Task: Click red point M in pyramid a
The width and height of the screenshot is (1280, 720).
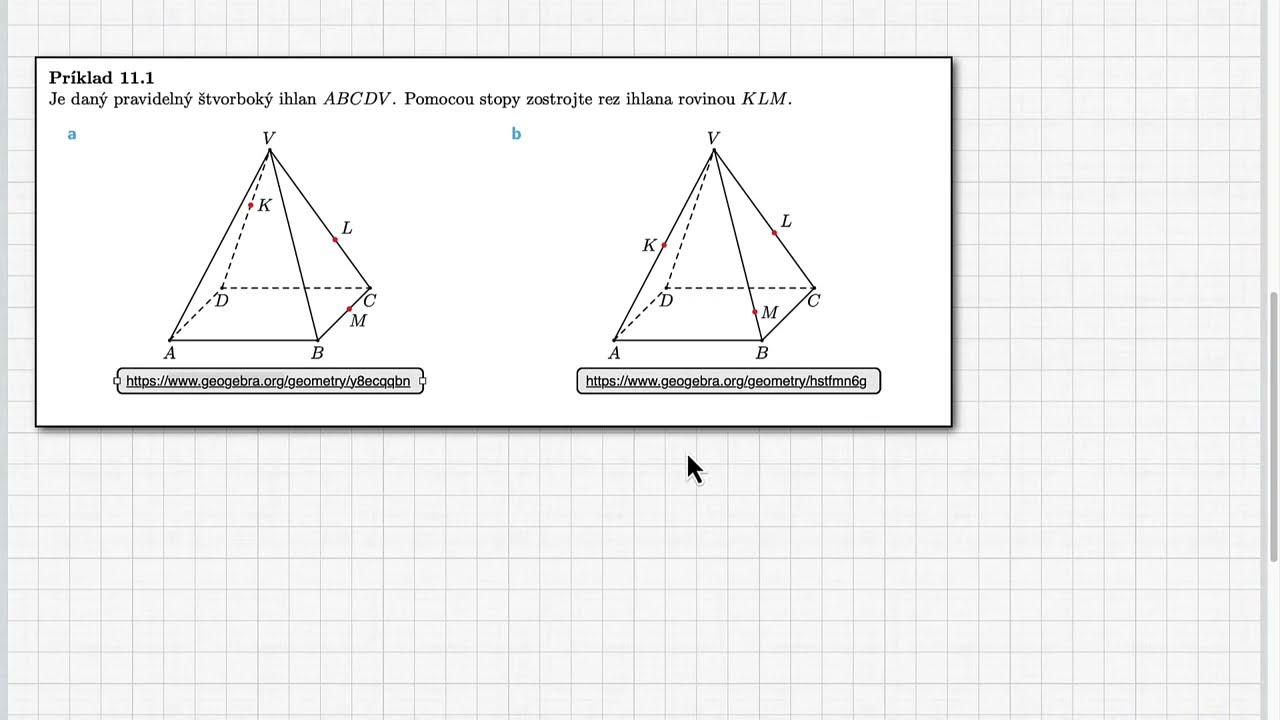Action: pyautogui.click(x=349, y=309)
